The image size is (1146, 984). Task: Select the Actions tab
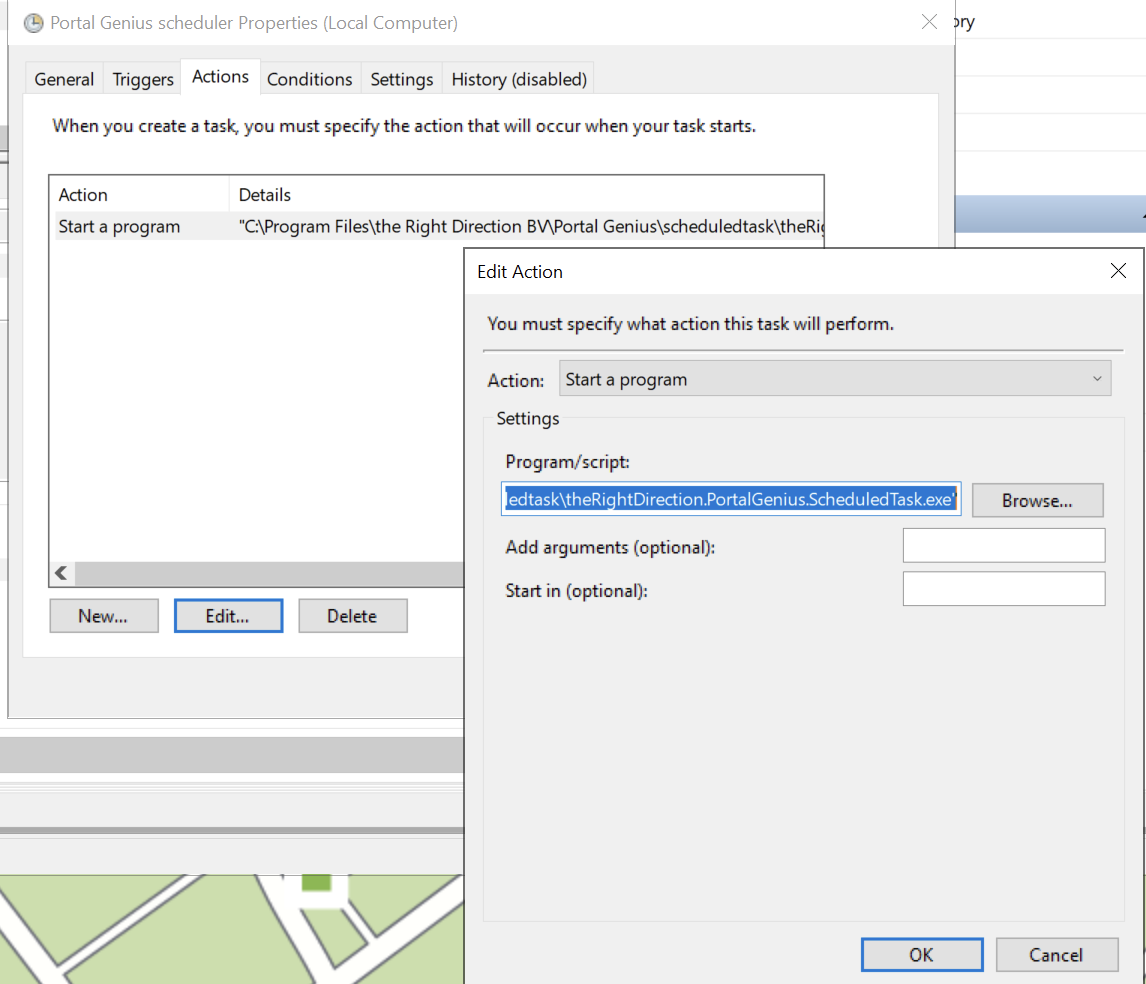220,77
